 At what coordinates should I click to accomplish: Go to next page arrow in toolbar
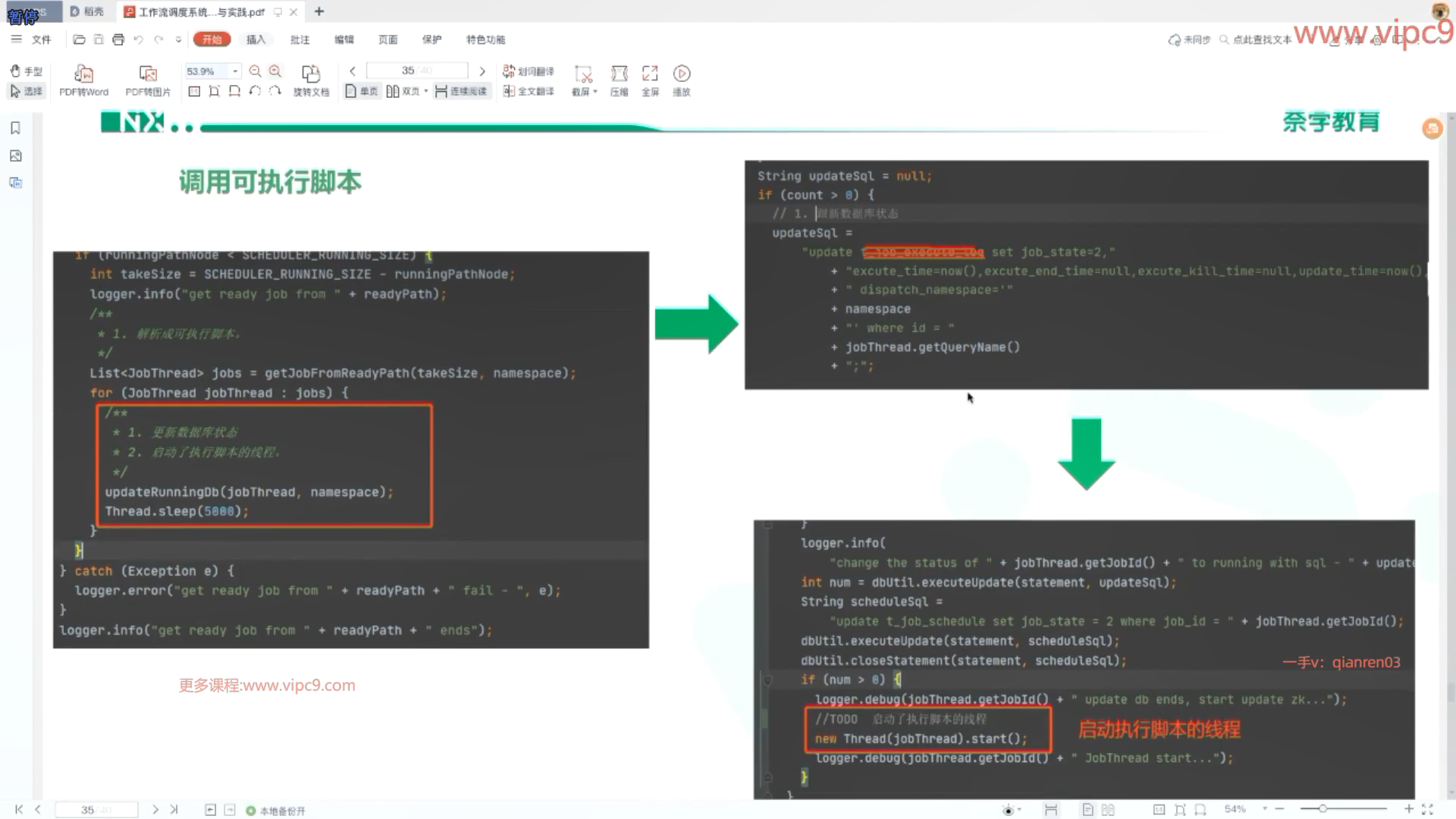click(x=482, y=71)
